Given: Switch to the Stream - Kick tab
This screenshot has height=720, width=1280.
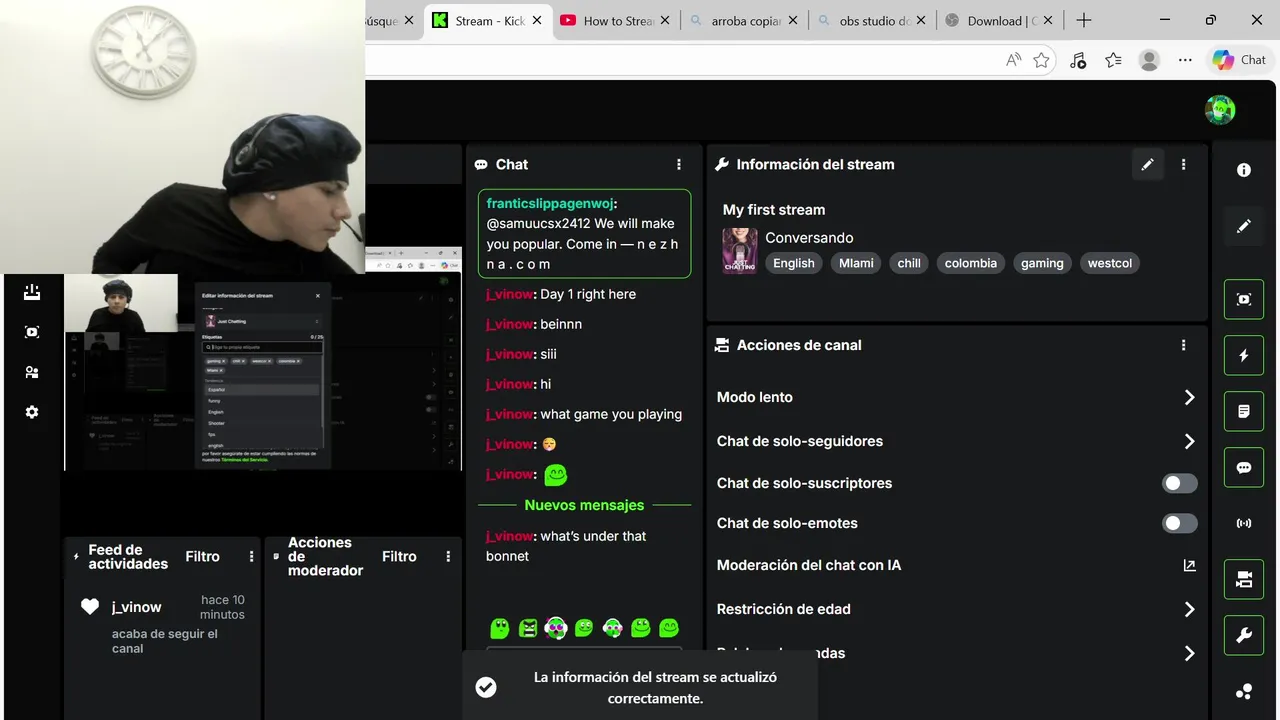Looking at the screenshot, I should [x=487, y=21].
